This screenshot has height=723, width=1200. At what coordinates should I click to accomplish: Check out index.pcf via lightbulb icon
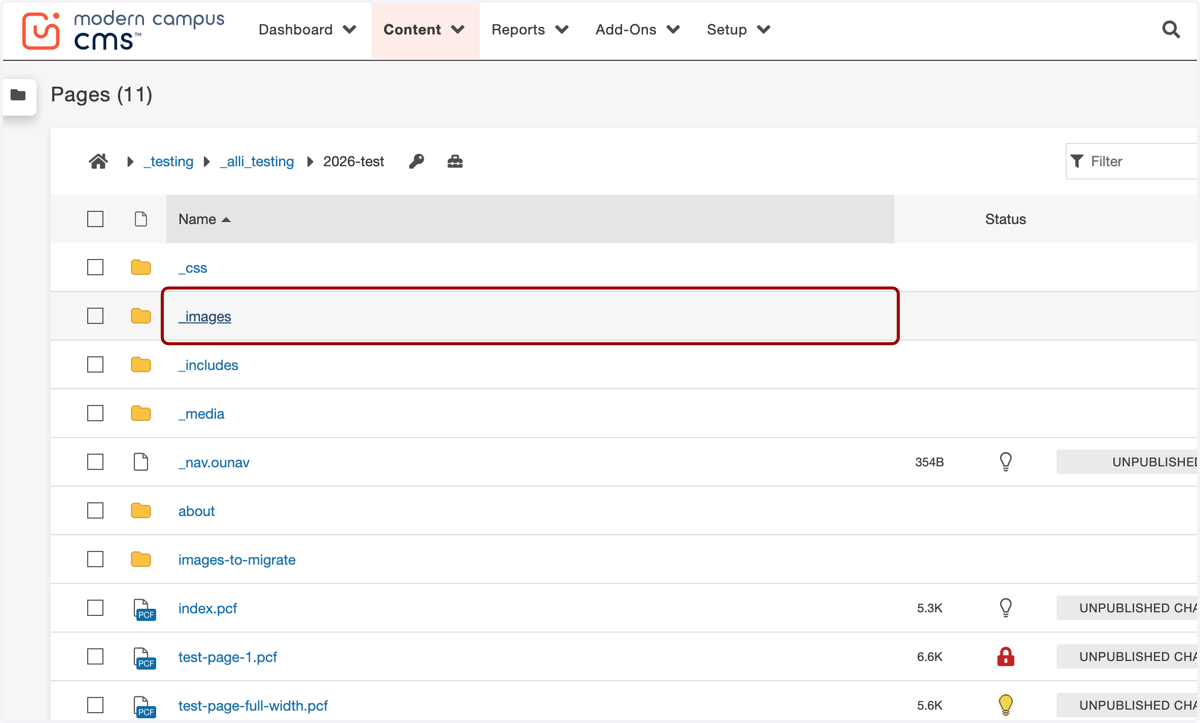1006,608
